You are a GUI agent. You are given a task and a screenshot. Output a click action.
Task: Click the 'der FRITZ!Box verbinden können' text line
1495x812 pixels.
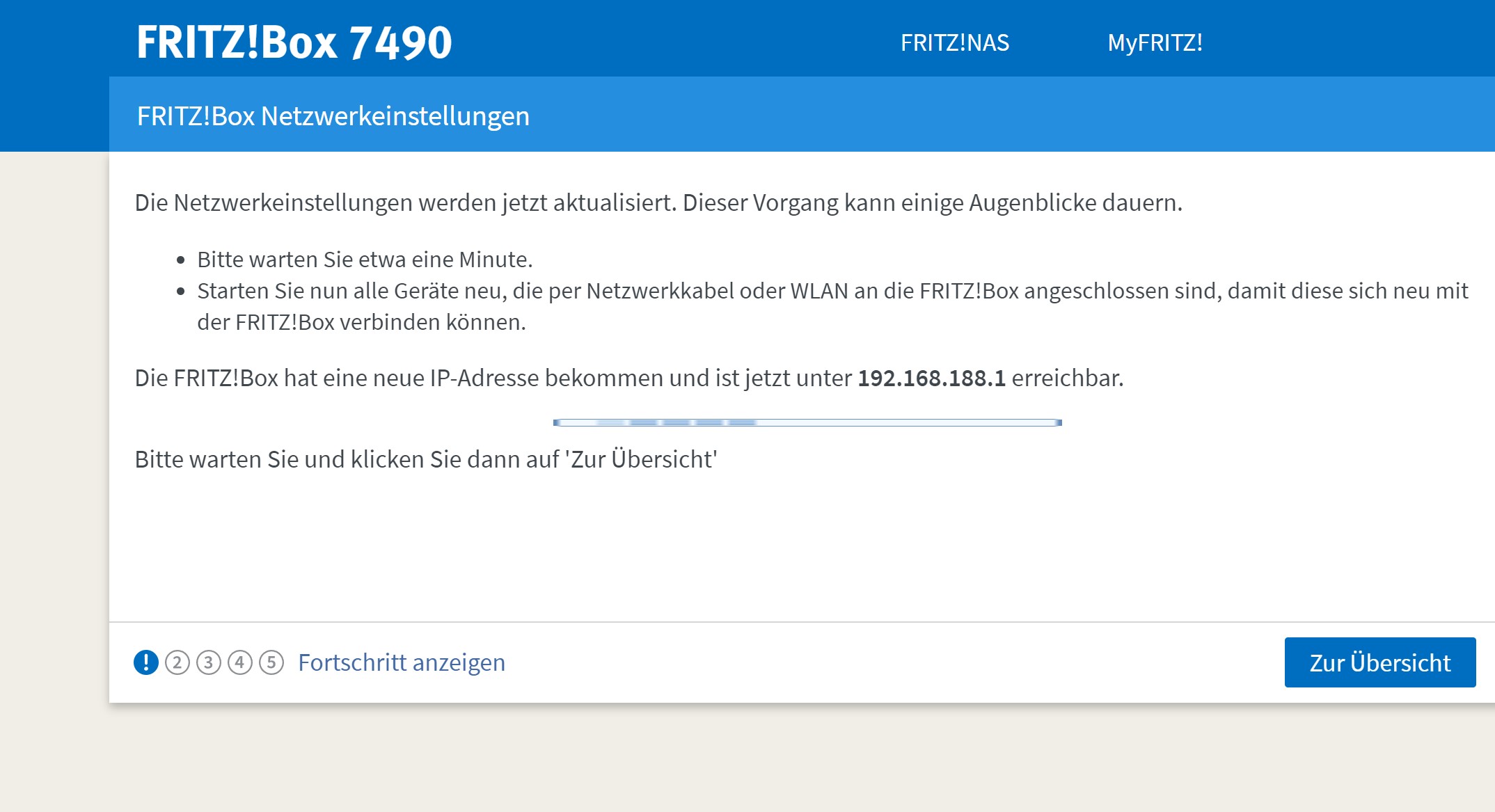[361, 322]
